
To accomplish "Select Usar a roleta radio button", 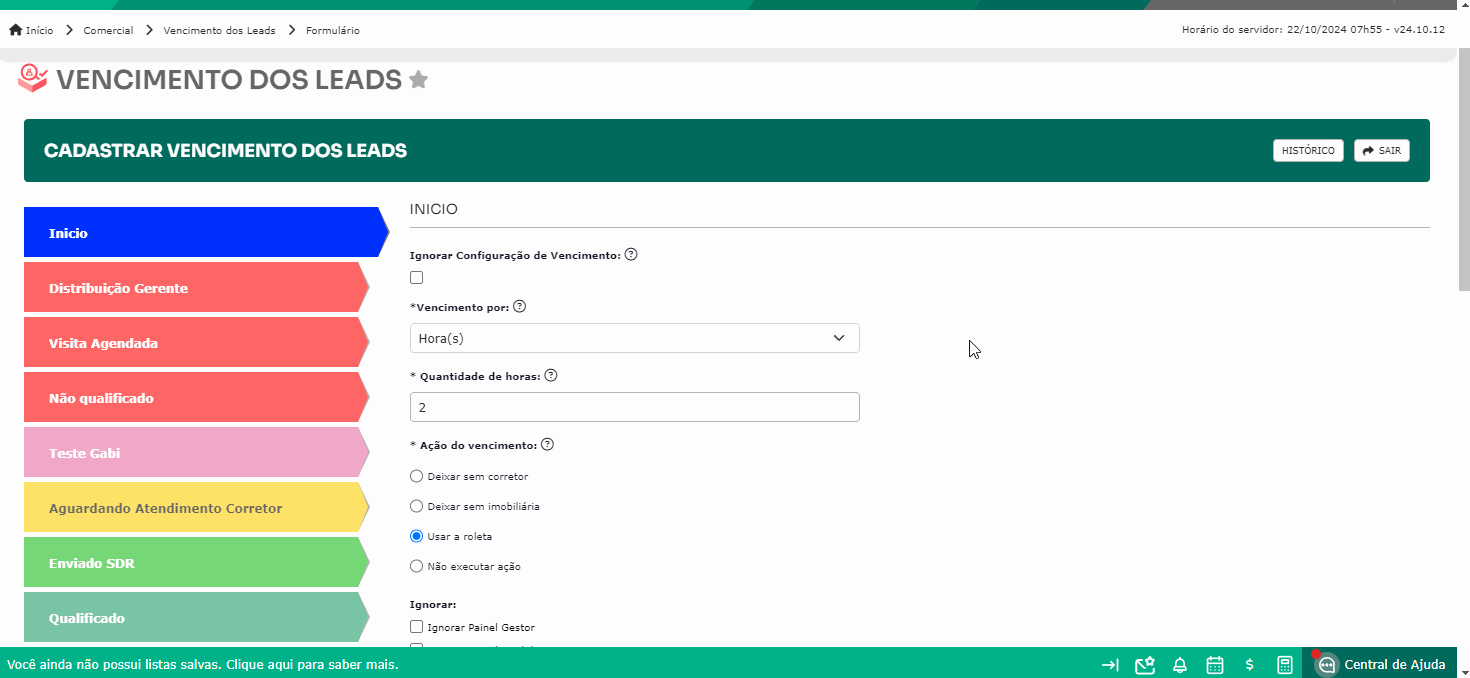I will click(417, 536).
